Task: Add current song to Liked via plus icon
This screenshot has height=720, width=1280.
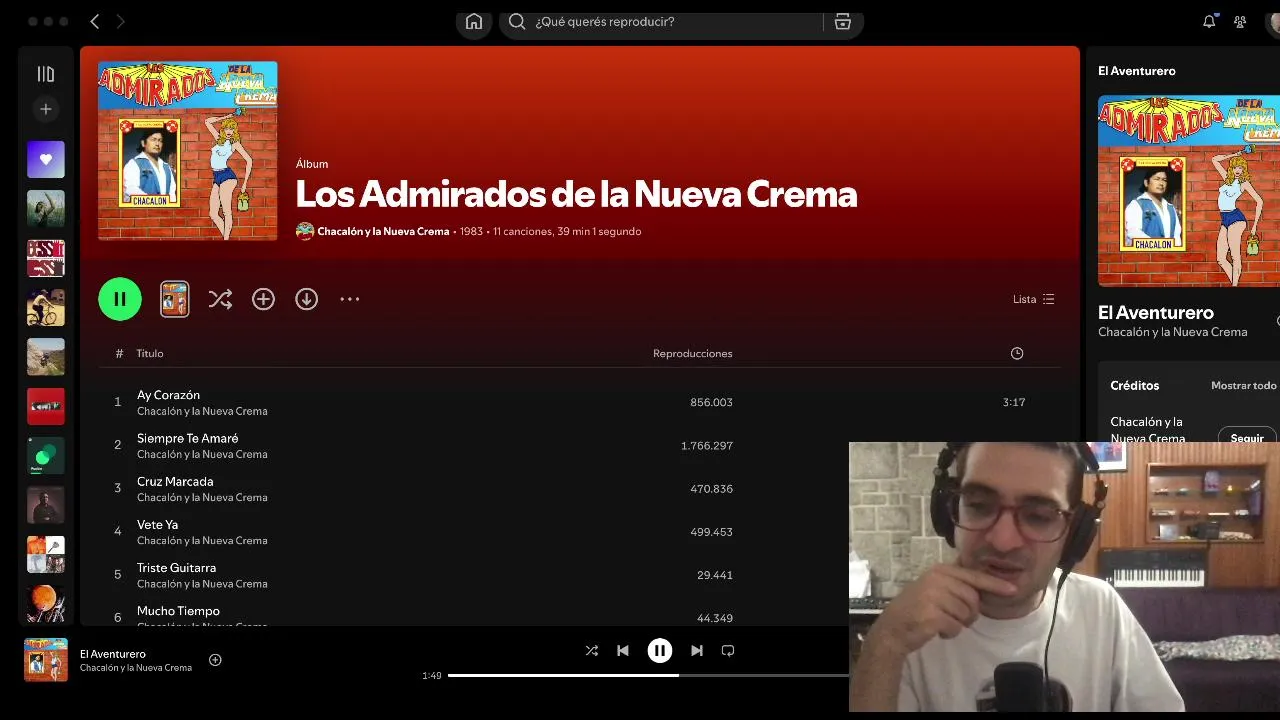Action: (215, 660)
